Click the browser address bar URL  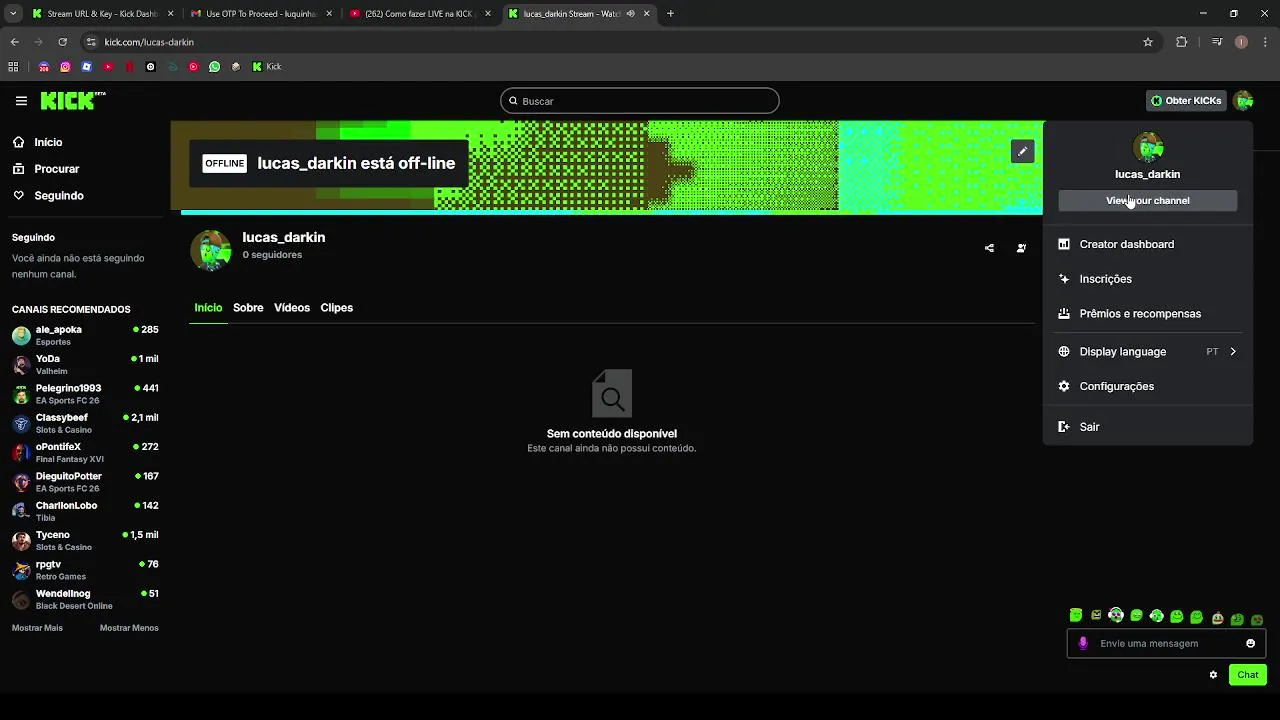coord(149,42)
